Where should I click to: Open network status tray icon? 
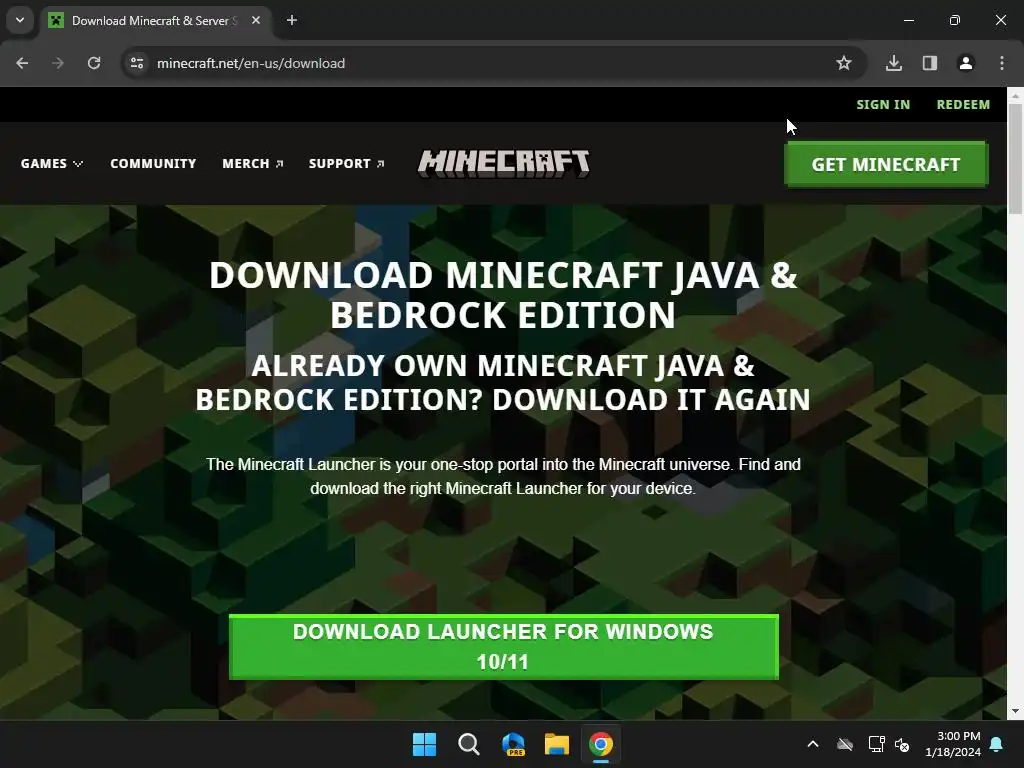coord(876,744)
